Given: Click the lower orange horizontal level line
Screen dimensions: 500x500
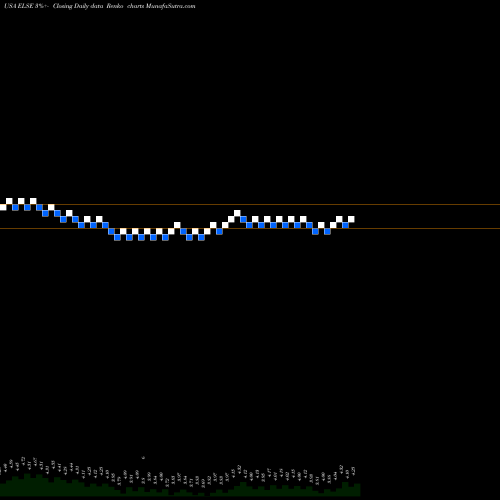Looking at the screenshot, I should (250, 228).
